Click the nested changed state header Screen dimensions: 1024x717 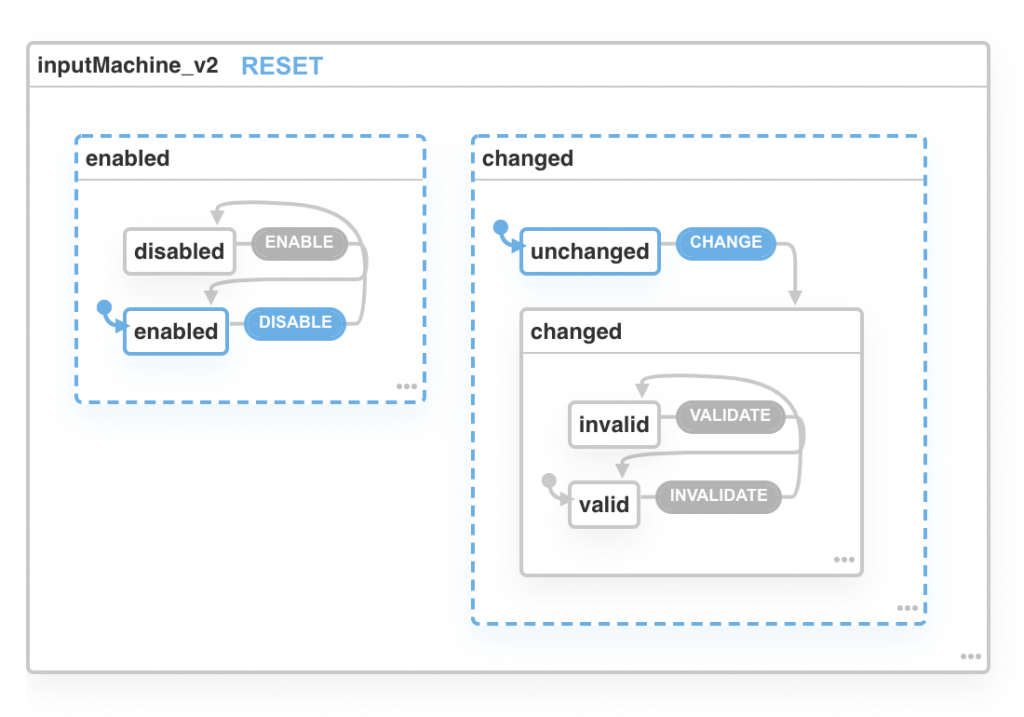coord(576,332)
